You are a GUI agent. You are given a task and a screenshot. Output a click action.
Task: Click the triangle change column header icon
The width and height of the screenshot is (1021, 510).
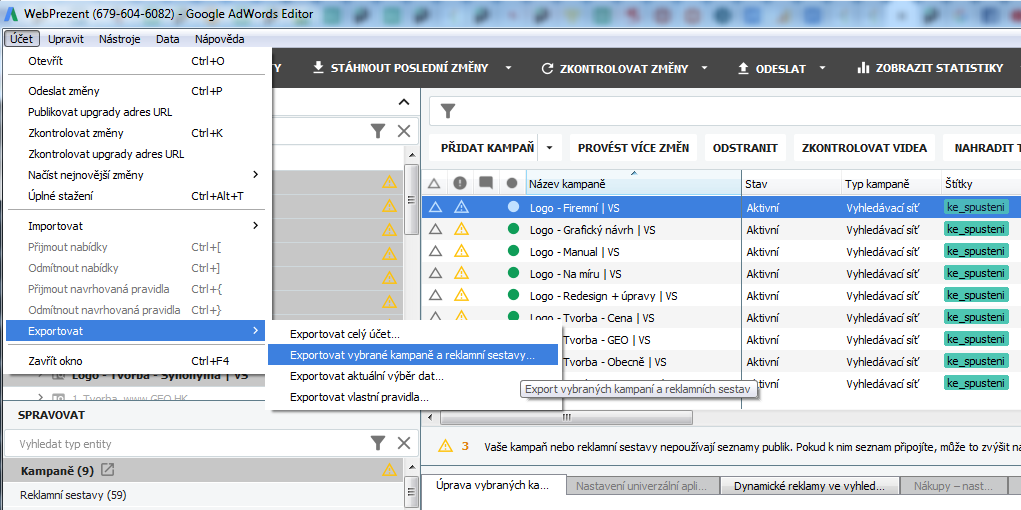pos(435,185)
